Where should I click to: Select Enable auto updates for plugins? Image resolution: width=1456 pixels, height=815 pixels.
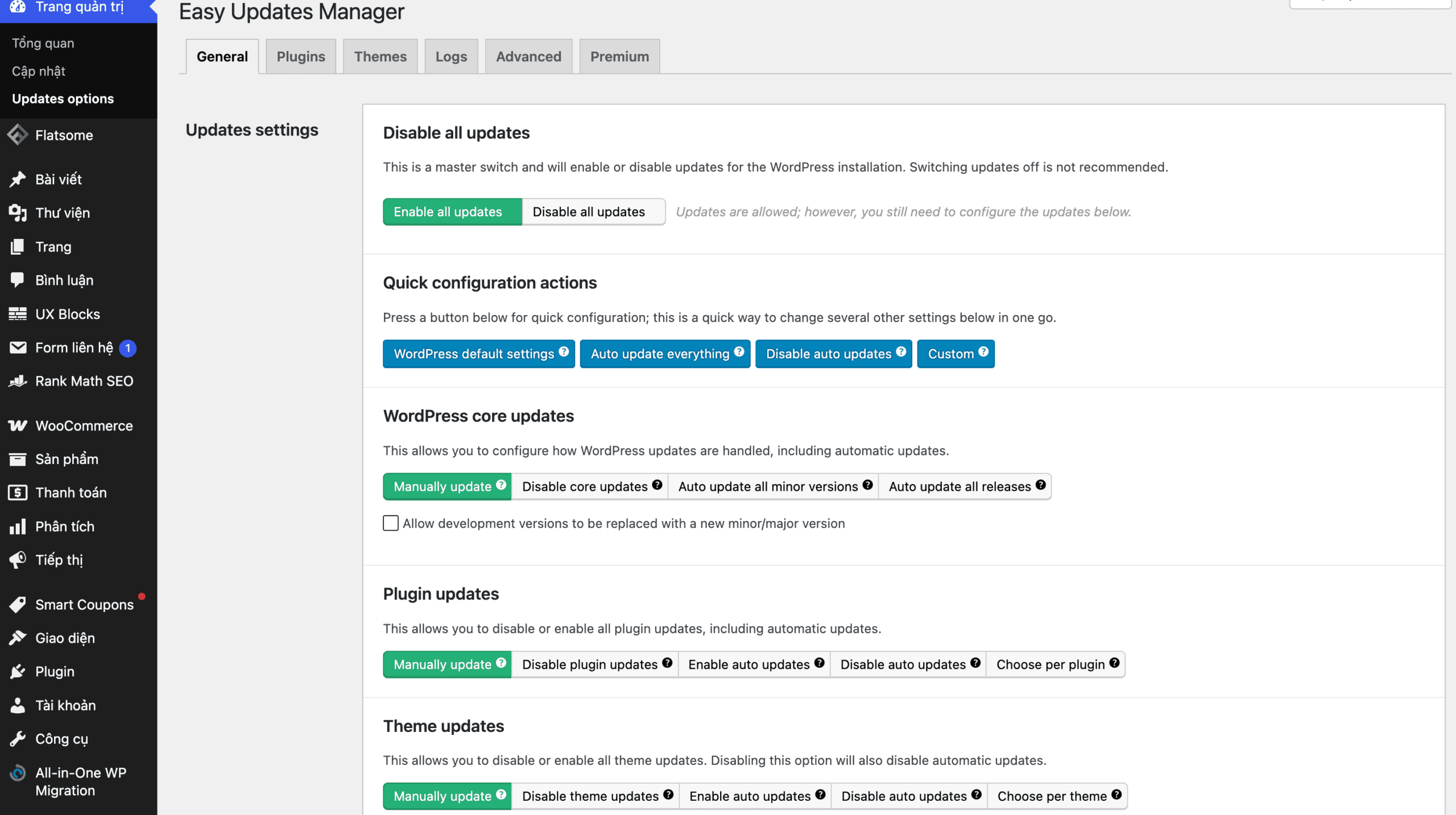754,664
